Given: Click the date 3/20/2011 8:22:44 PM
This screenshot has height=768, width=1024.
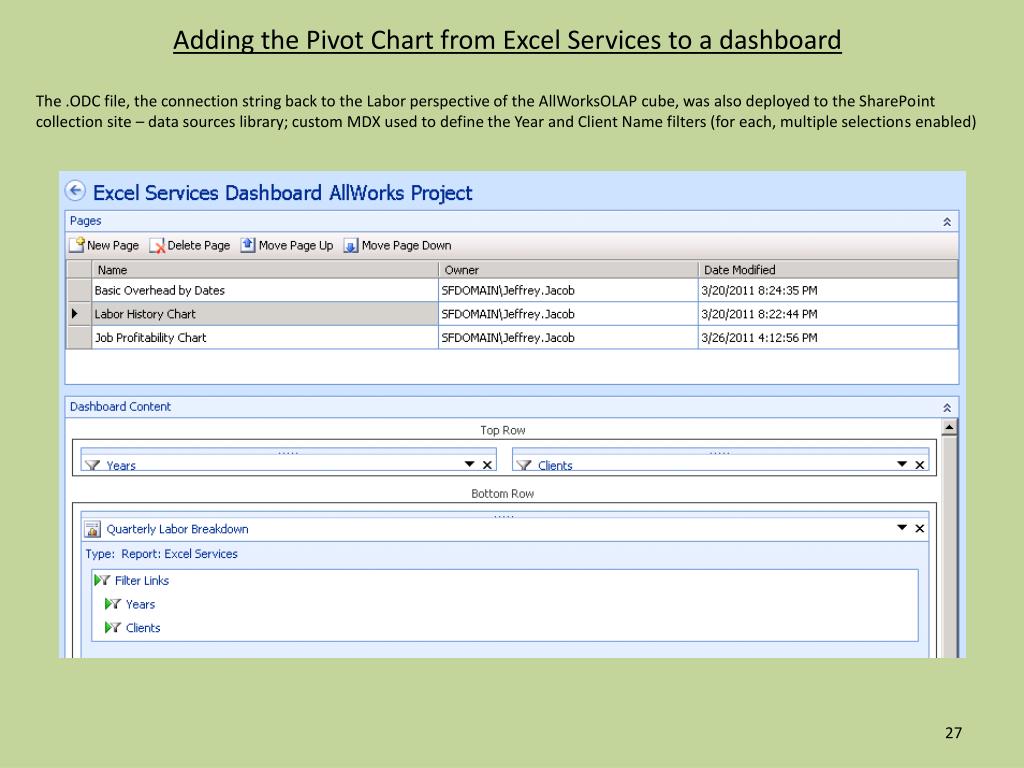Looking at the screenshot, I should coord(759,314).
